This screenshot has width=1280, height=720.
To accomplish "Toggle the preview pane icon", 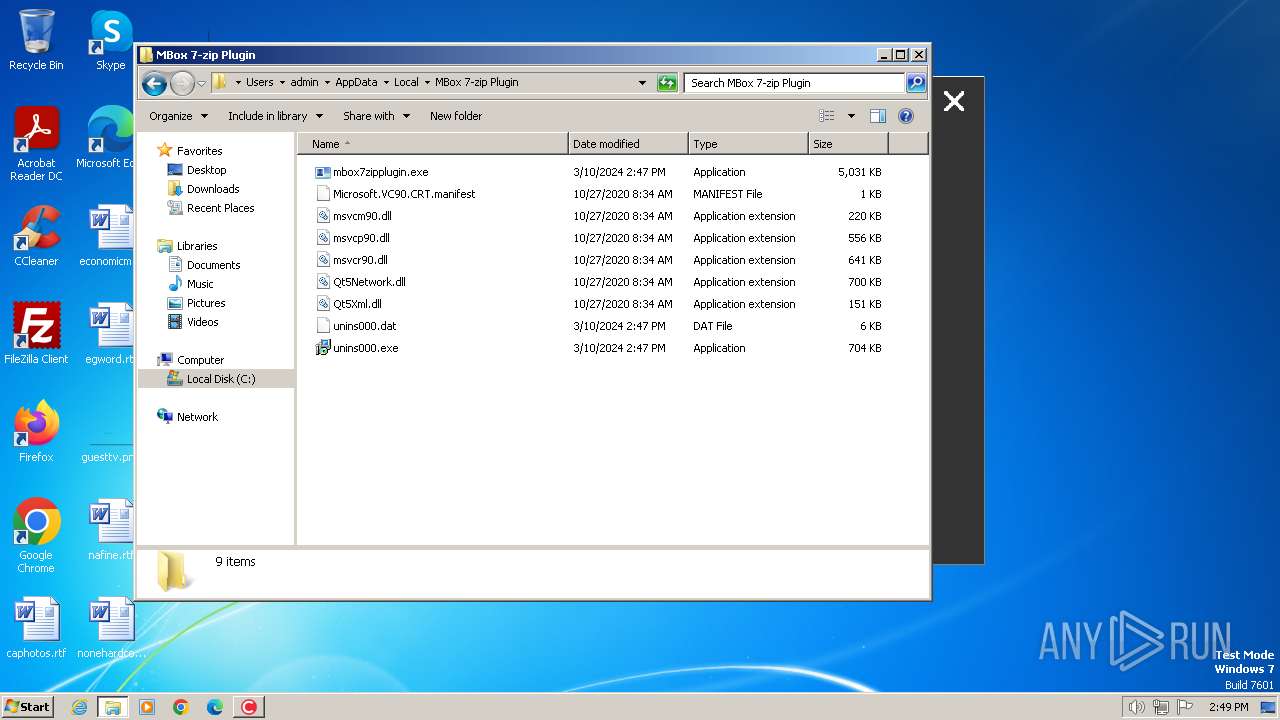I will pos(878,116).
